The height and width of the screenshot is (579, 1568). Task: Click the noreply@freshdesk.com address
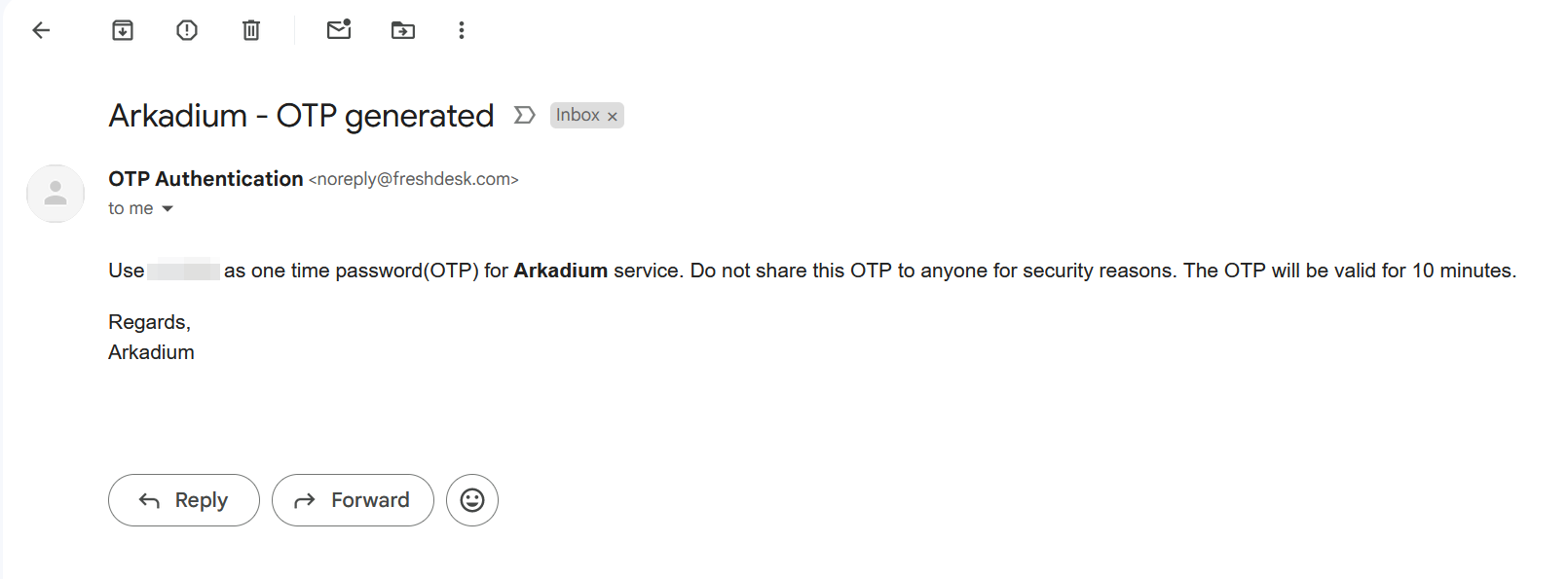(x=414, y=179)
